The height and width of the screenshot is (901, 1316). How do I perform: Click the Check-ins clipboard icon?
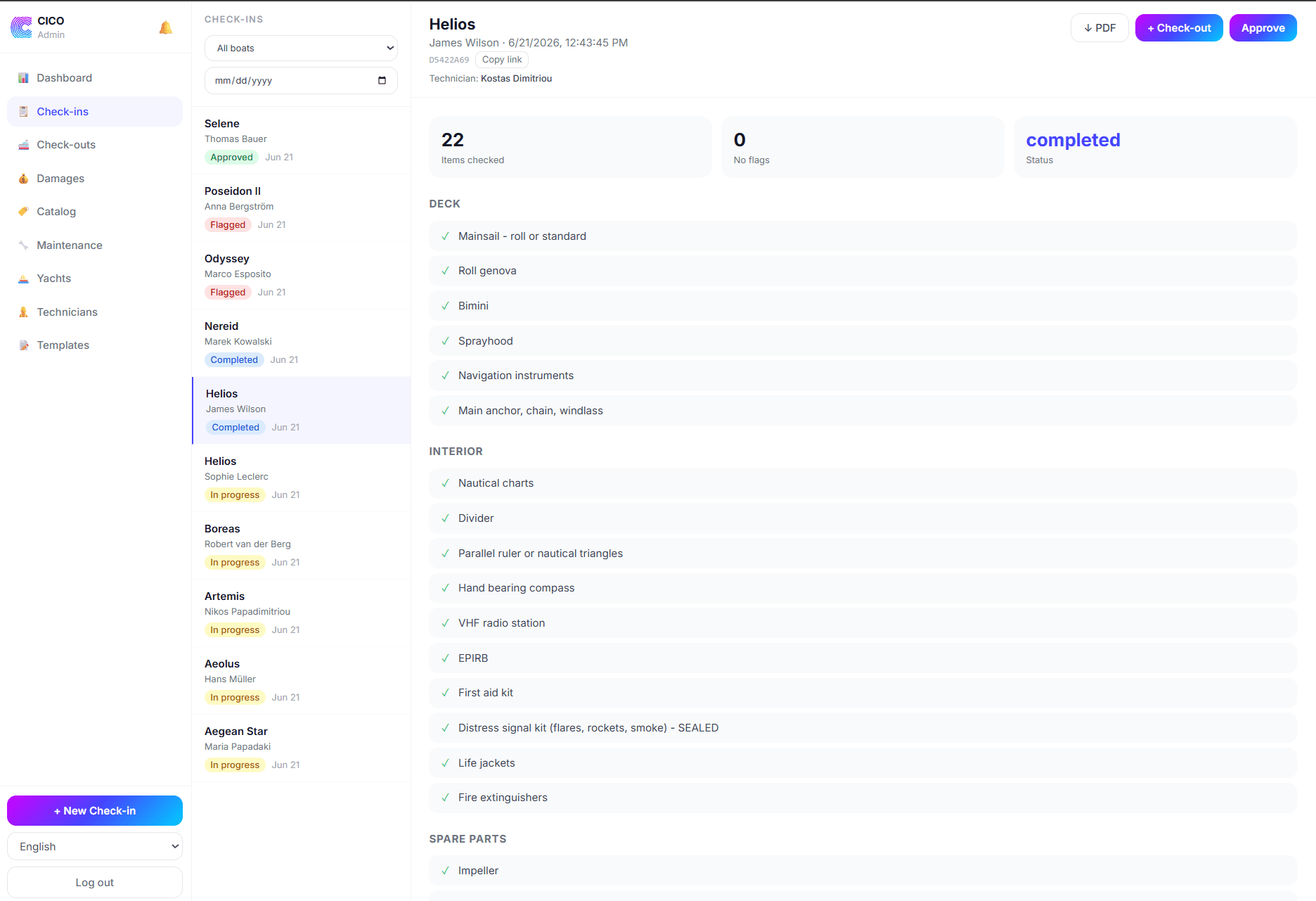[x=23, y=112]
